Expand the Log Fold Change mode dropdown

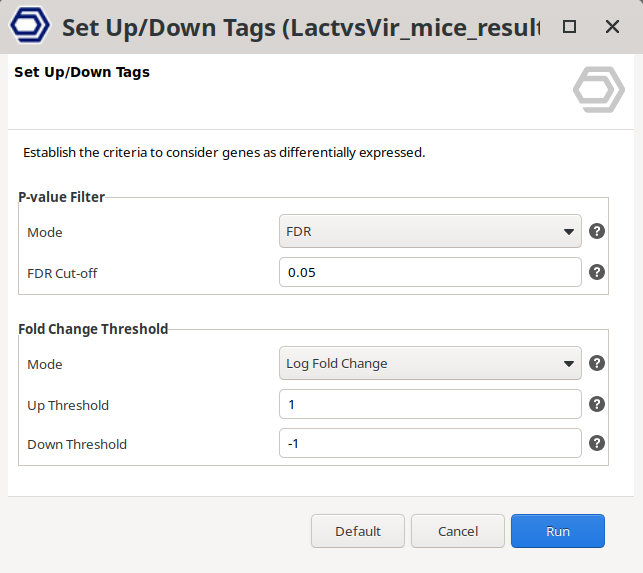coord(430,363)
